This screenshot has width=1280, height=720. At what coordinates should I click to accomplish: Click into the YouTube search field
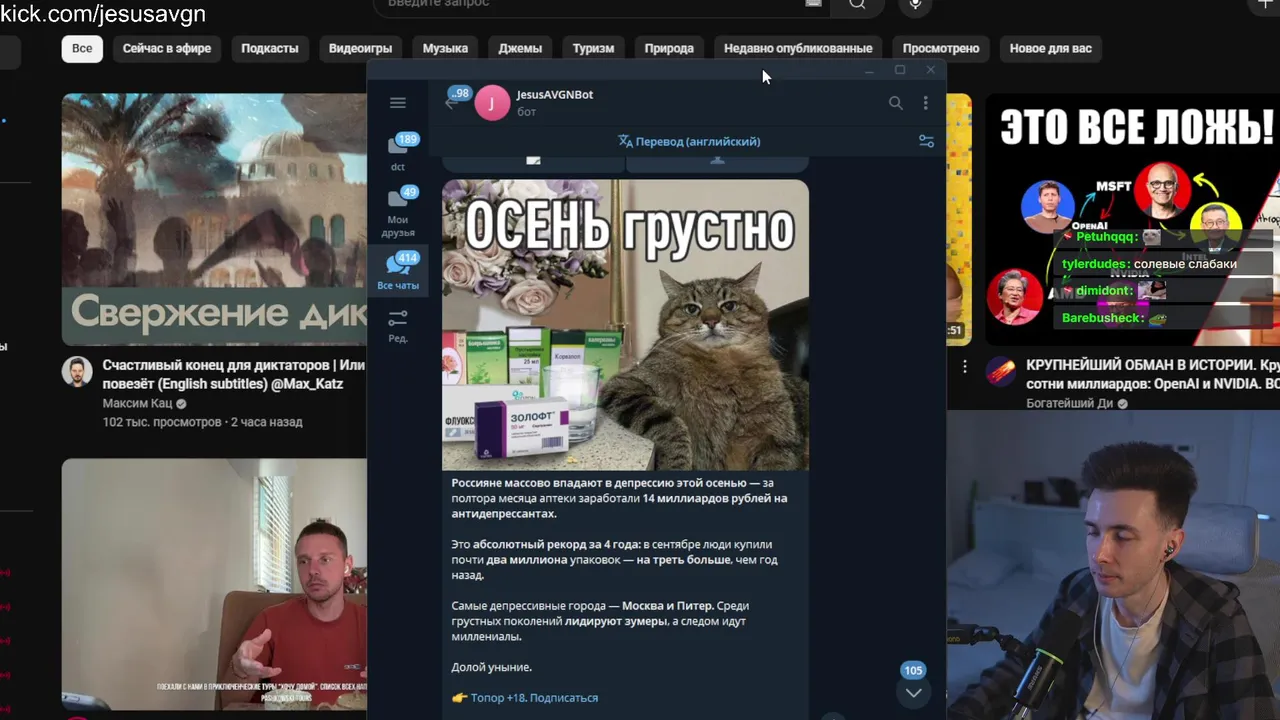pyautogui.click(x=600, y=5)
